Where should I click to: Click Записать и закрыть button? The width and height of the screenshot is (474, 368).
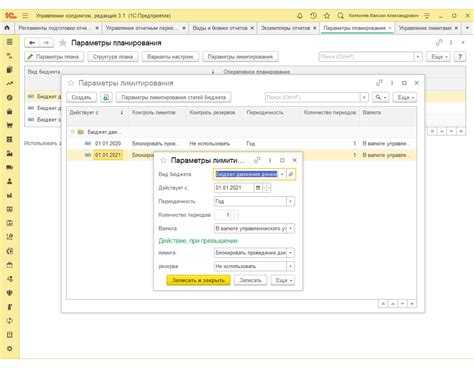[198, 280]
